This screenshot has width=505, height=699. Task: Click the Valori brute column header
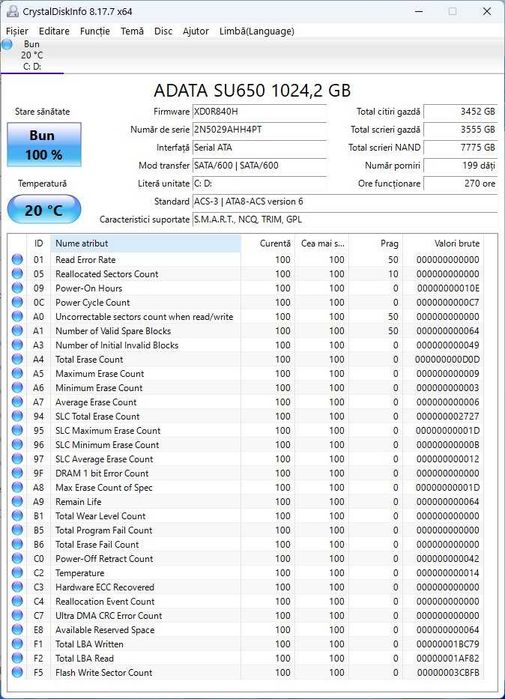[x=443, y=243]
